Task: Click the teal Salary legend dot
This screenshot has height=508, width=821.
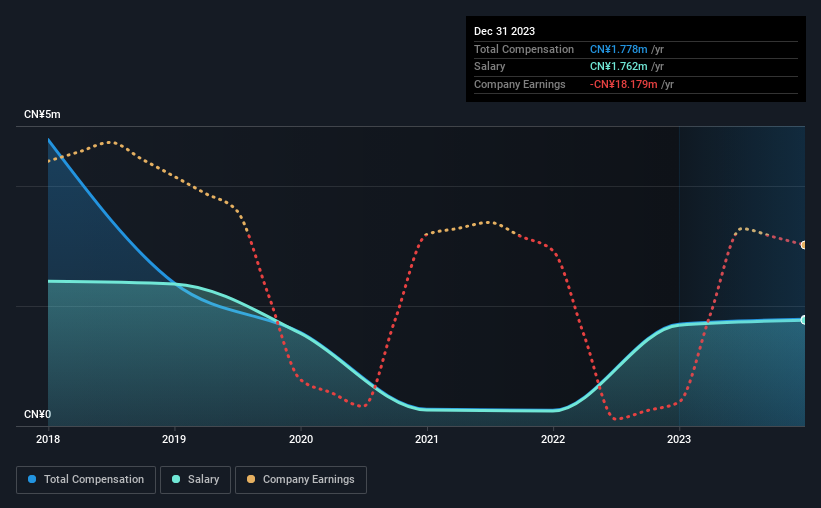Action: pos(176,479)
